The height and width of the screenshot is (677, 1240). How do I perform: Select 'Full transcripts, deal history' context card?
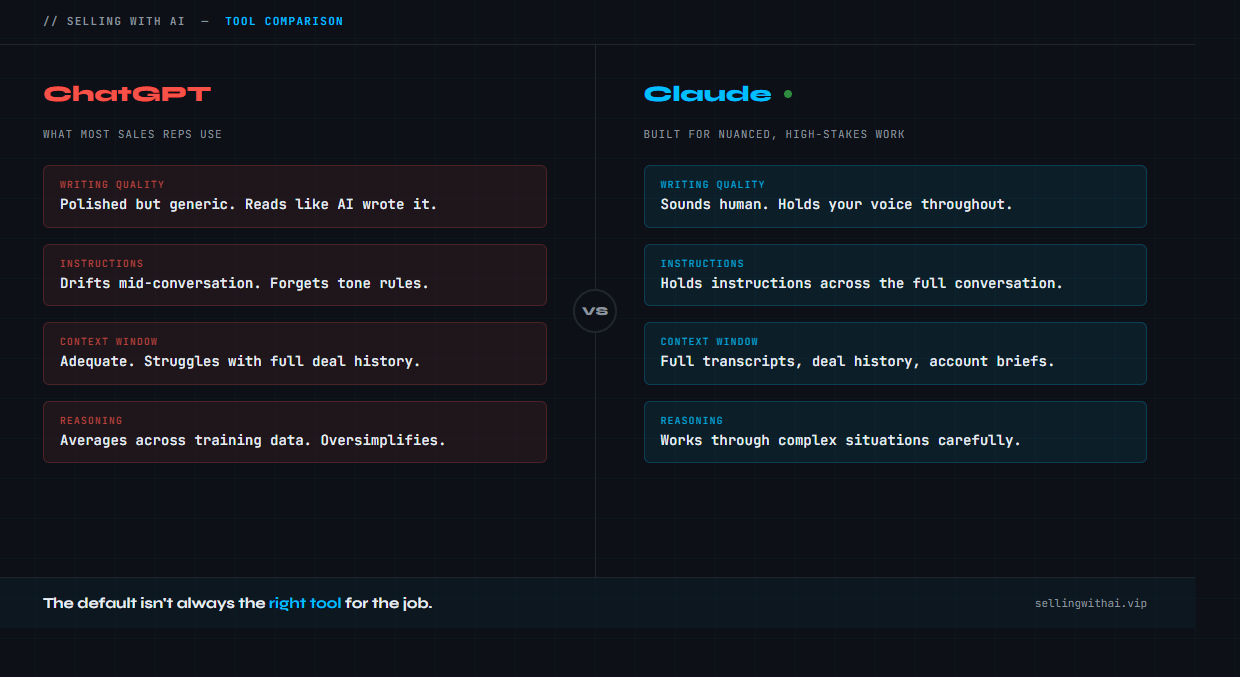[x=895, y=353]
